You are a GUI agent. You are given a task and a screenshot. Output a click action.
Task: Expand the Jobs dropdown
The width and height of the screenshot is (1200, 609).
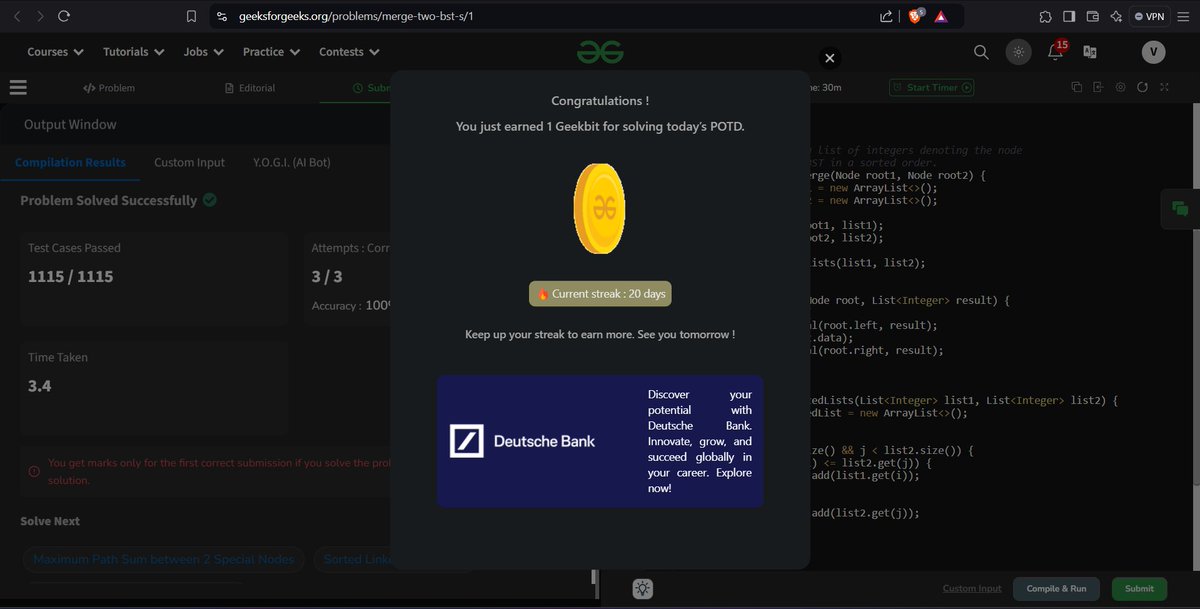pyautogui.click(x=203, y=52)
